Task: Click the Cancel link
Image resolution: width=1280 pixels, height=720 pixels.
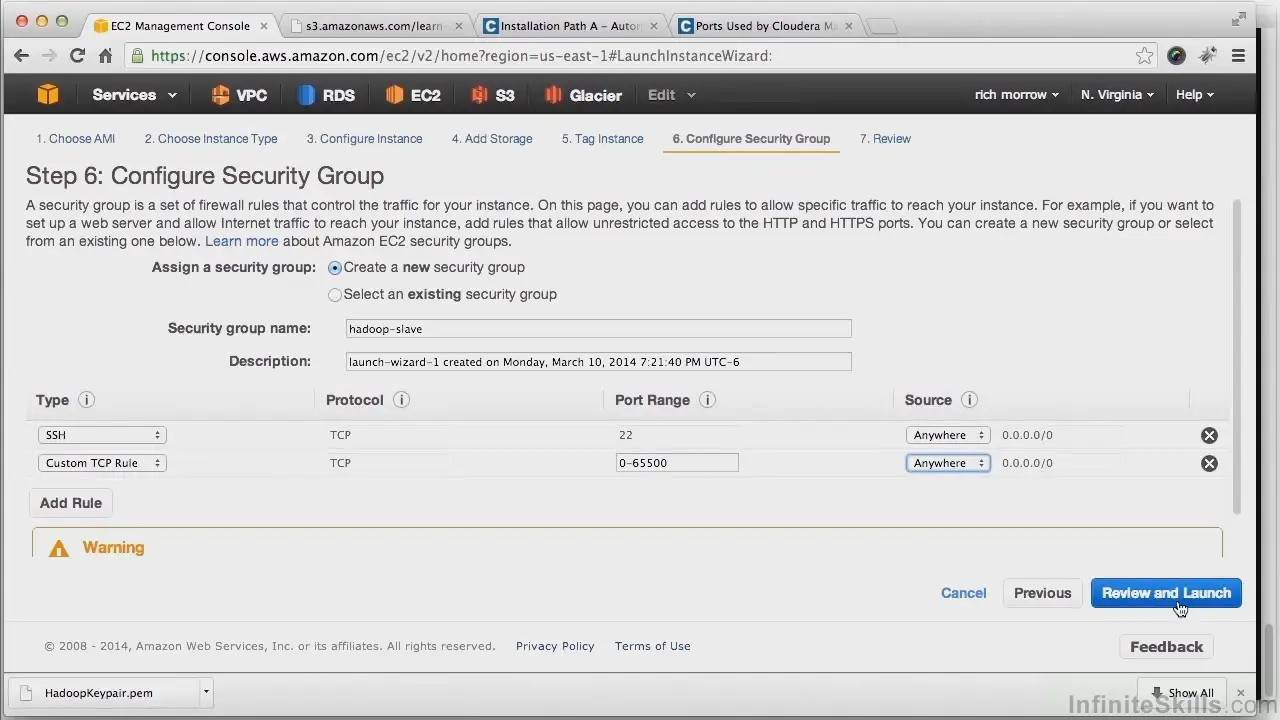Action: tap(964, 593)
